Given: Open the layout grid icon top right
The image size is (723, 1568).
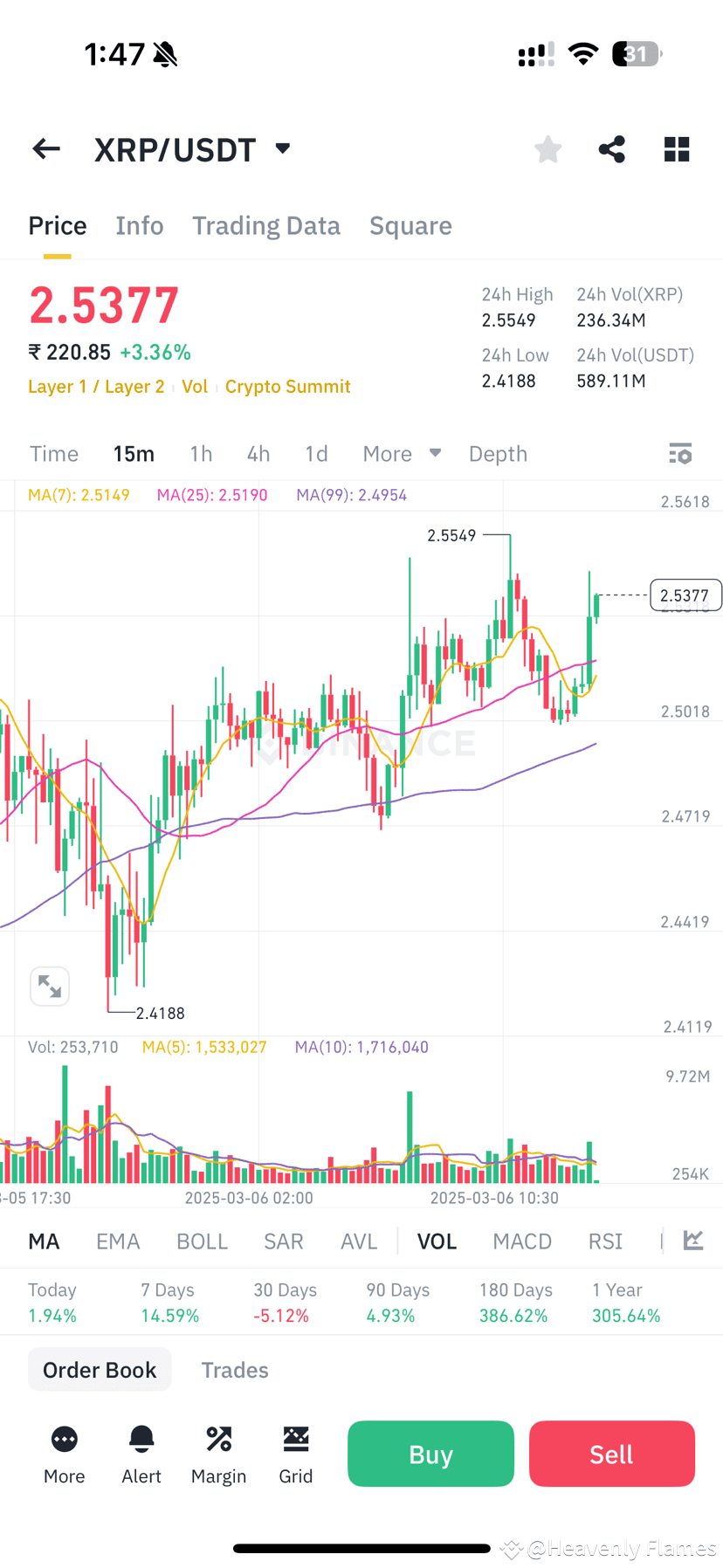Looking at the screenshot, I should [676, 148].
